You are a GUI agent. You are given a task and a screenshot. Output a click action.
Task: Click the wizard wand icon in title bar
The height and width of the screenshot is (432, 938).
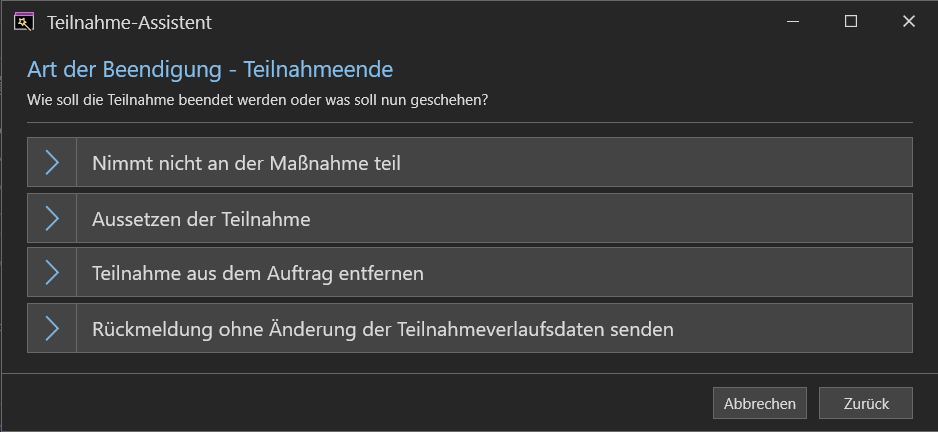pyautogui.click(x=23, y=22)
